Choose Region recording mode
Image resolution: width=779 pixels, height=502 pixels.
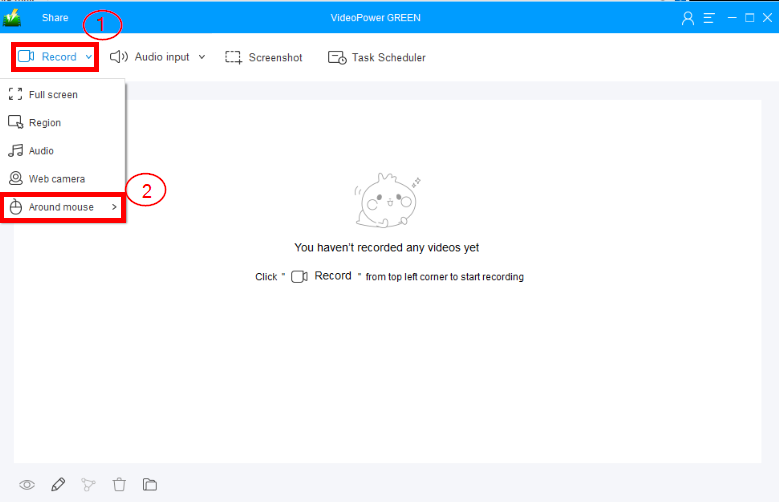[x=63, y=123]
